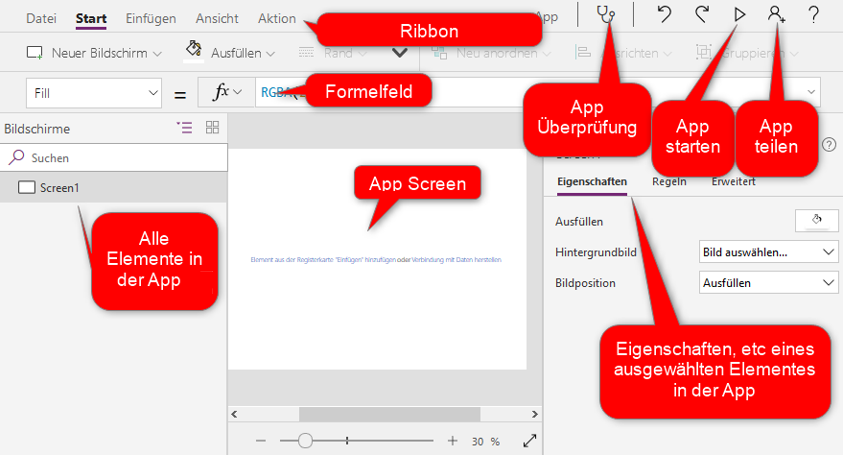Click the zoom slider handle
This screenshot has width=848, height=455.
[305, 441]
